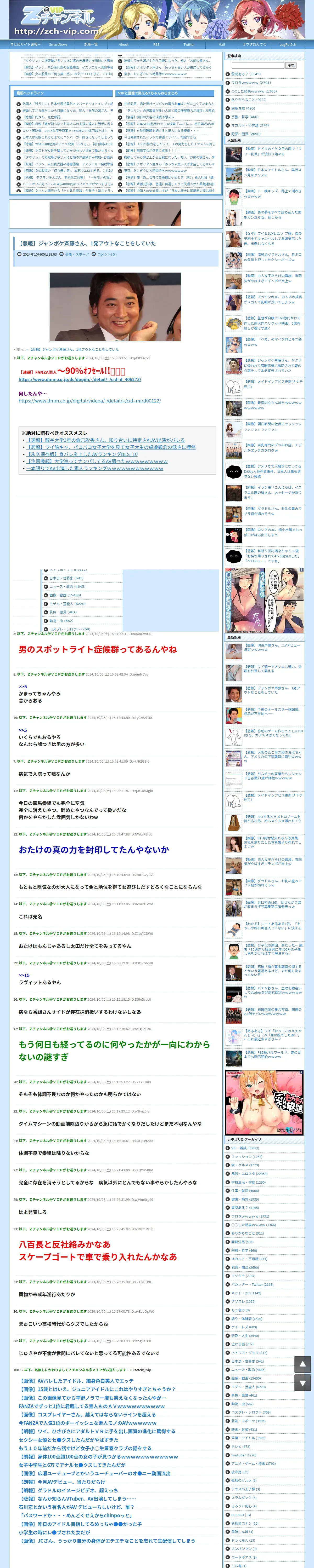Open the article title ジャンポケ斉藤さん、1発アウトなことをしていた
This screenshot has height=1568, width=314.
click(87, 244)
